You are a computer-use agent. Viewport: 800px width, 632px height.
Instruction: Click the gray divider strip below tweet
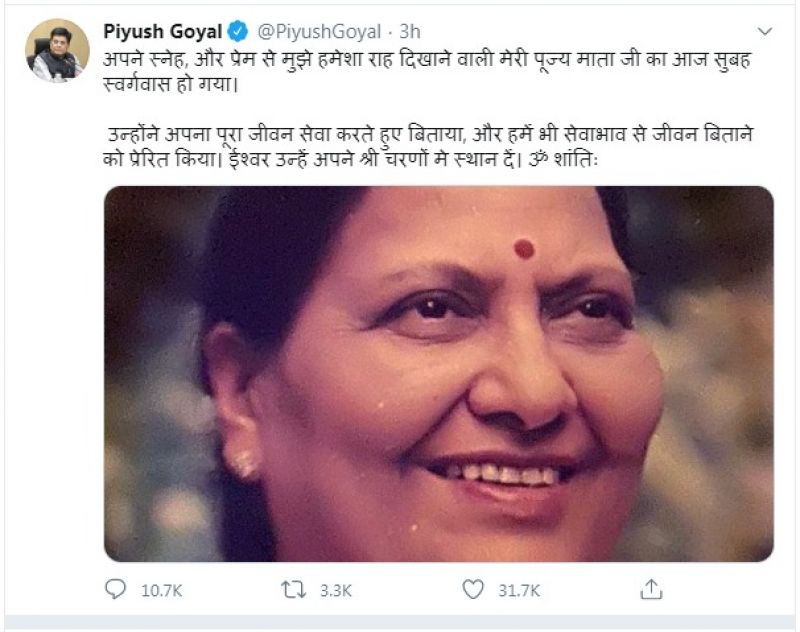point(400,625)
